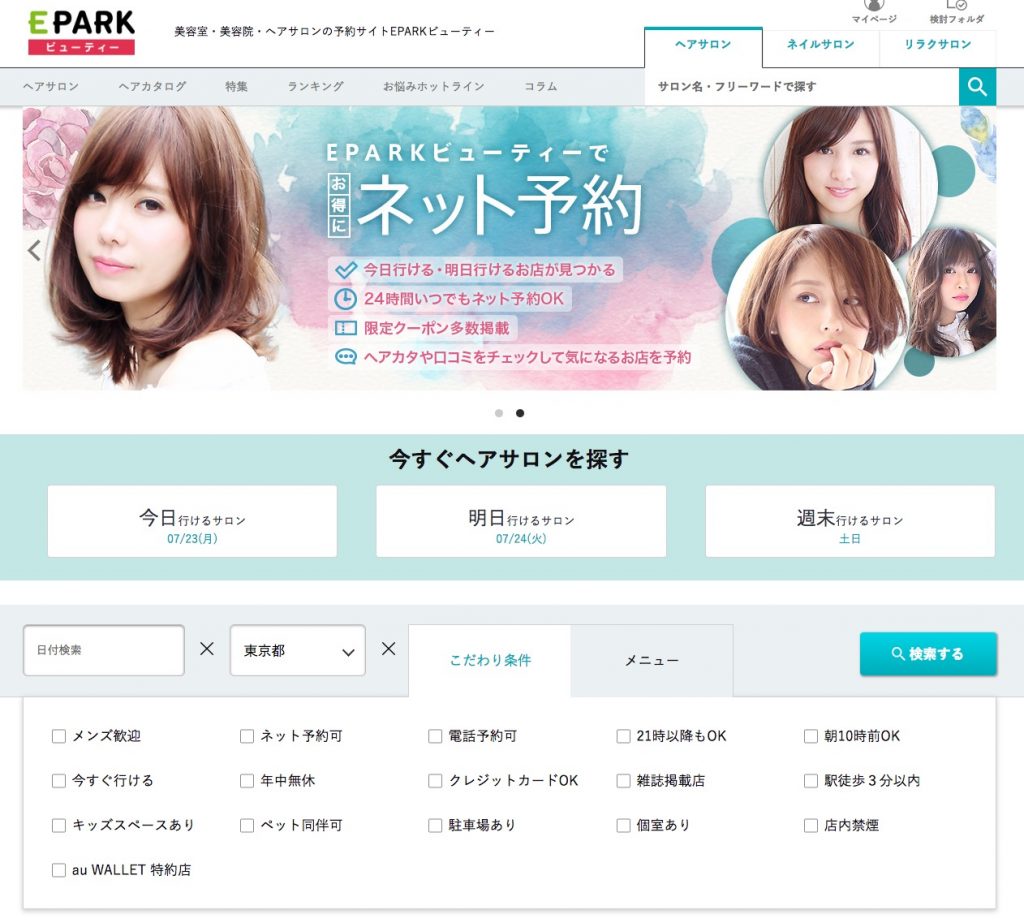Open 検討フォルダ folder icon
This screenshot has width=1024, height=923.
(x=956, y=11)
